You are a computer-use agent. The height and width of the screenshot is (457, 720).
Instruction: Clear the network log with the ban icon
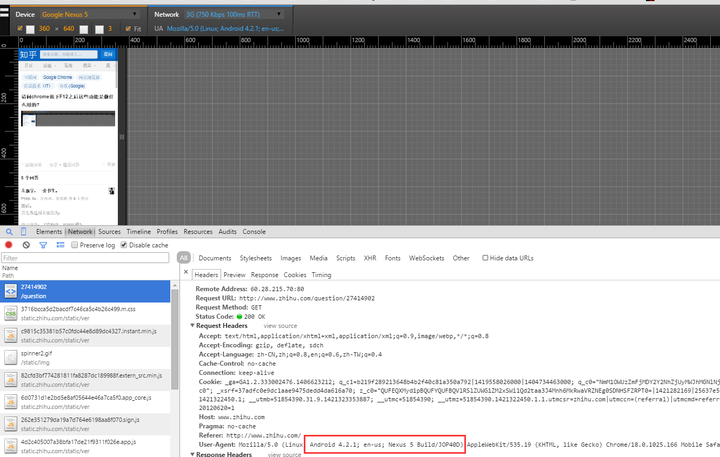pyautogui.click(x=26, y=245)
